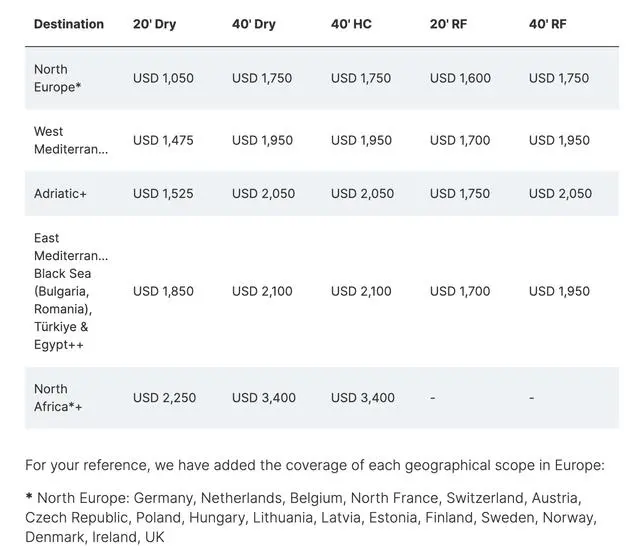Click the 40' Dry column header
The image size is (640, 546).
click(x=253, y=24)
